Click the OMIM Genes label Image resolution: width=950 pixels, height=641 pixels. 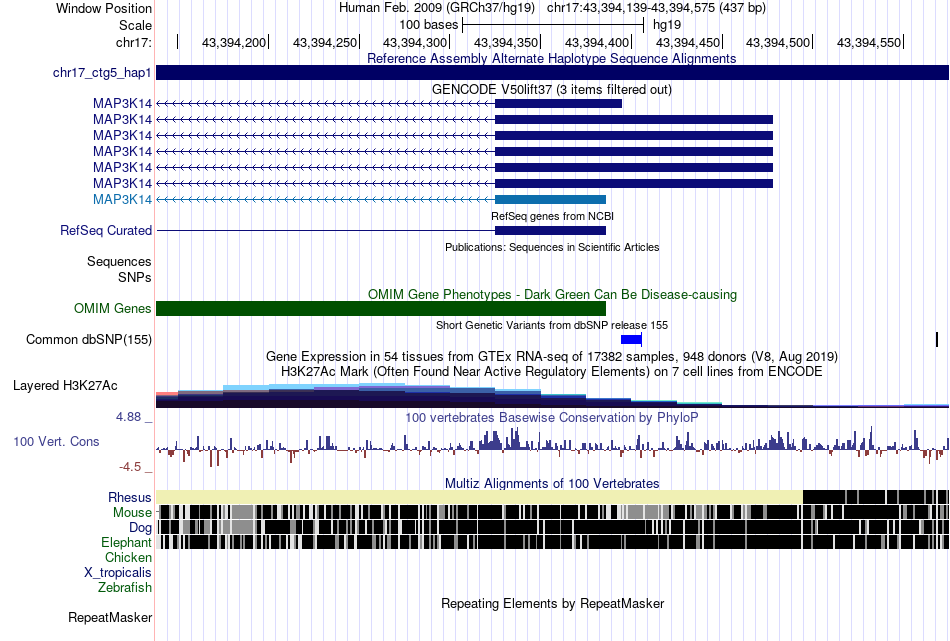pyautogui.click(x=113, y=308)
